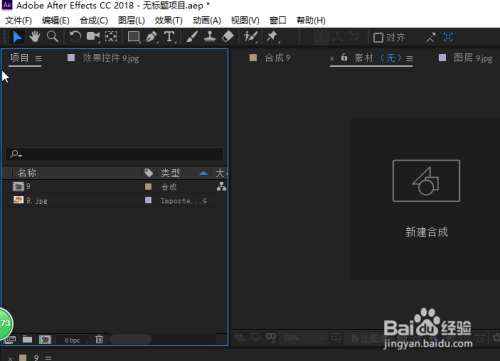This screenshot has width=500, height=361.
Task: Click the tan label swatch of composition 9
Action: 148,187
